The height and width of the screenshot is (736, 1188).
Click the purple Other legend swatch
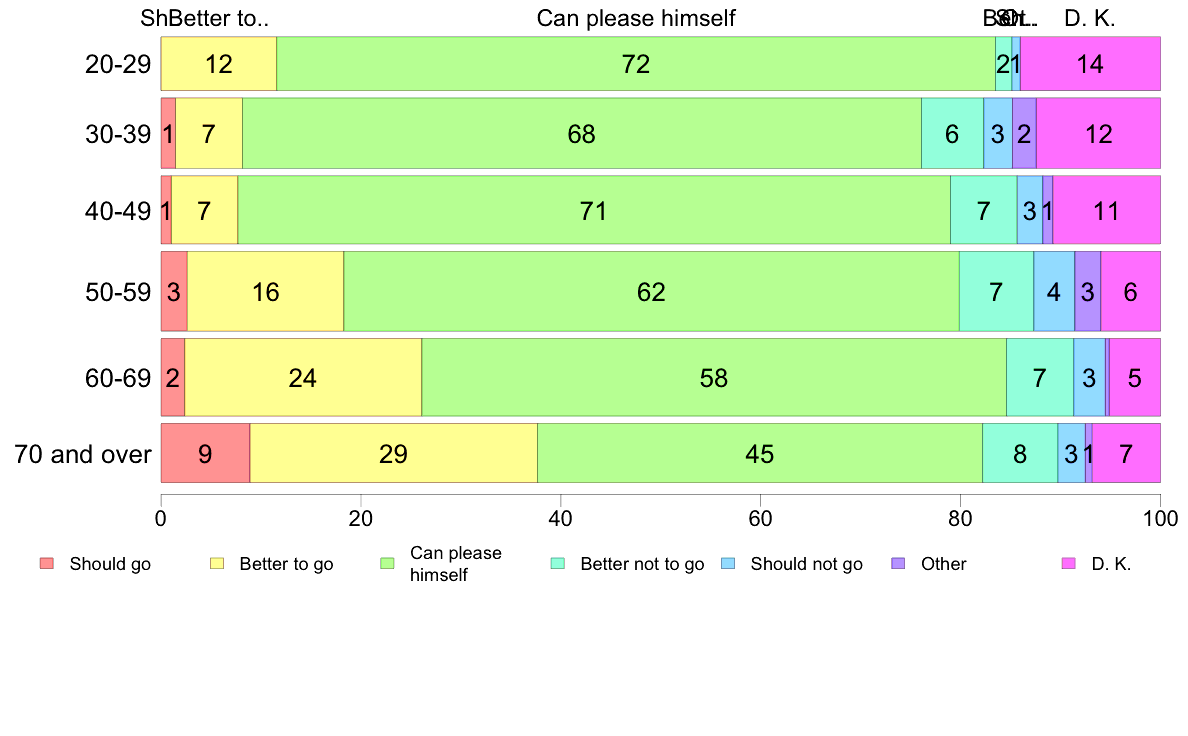(899, 563)
